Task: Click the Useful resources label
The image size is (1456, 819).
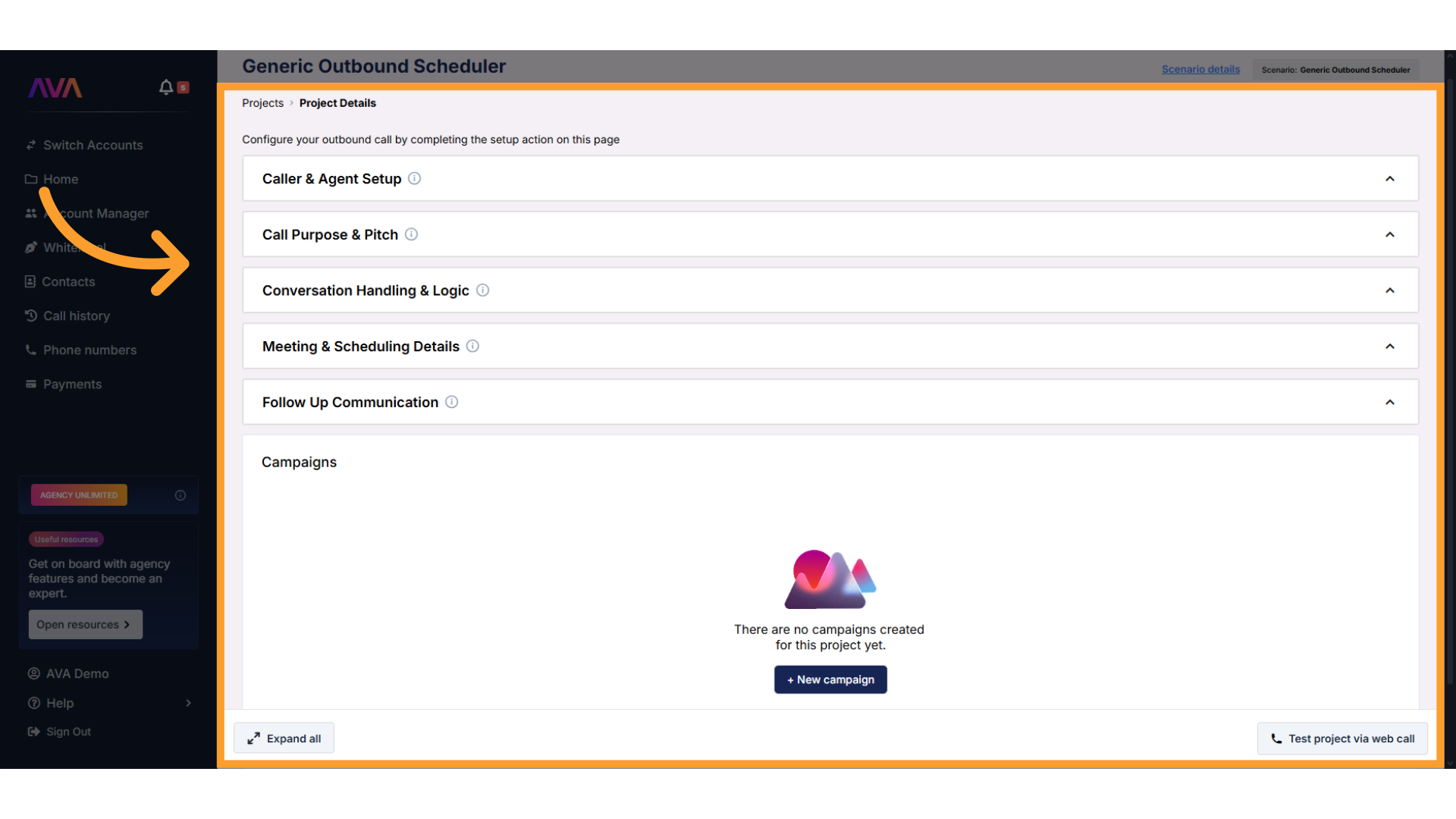Action: click(67, 539)
